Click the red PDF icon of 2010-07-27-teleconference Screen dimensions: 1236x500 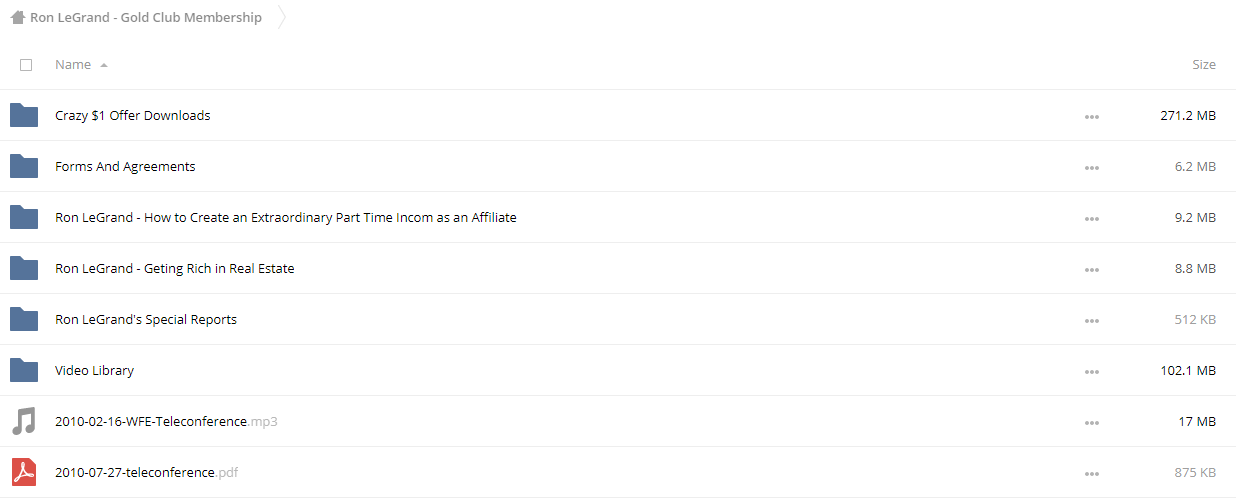pyautogui.click(x=23, y=472)
